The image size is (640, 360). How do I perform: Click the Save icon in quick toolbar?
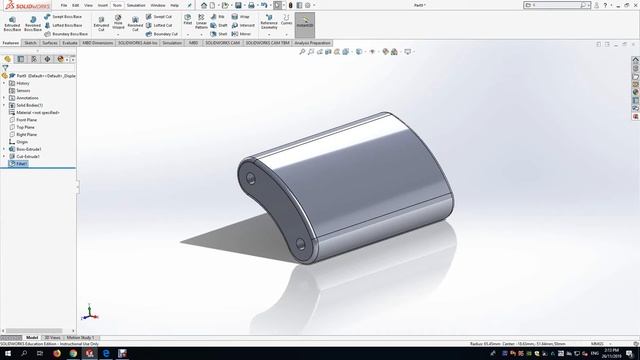point(238,5)
